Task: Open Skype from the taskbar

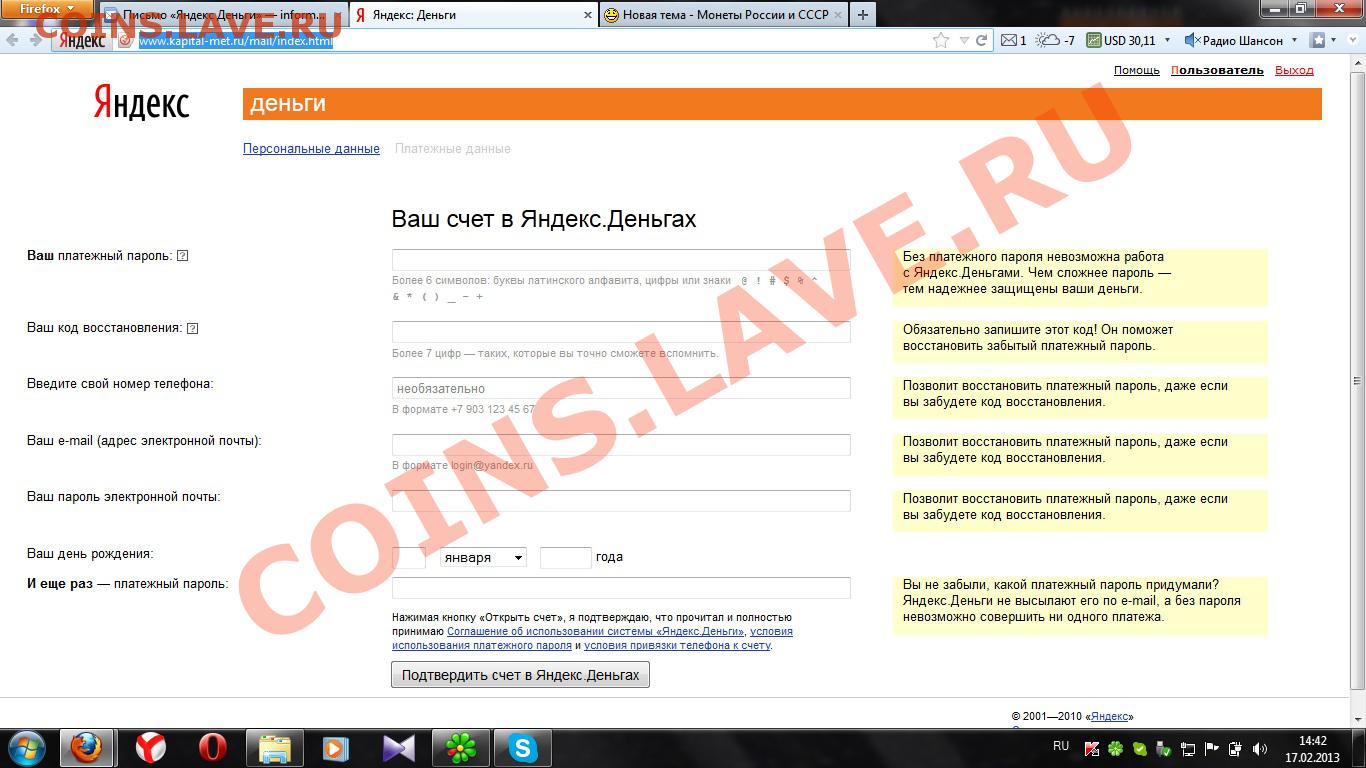Action: coord(522,748)
